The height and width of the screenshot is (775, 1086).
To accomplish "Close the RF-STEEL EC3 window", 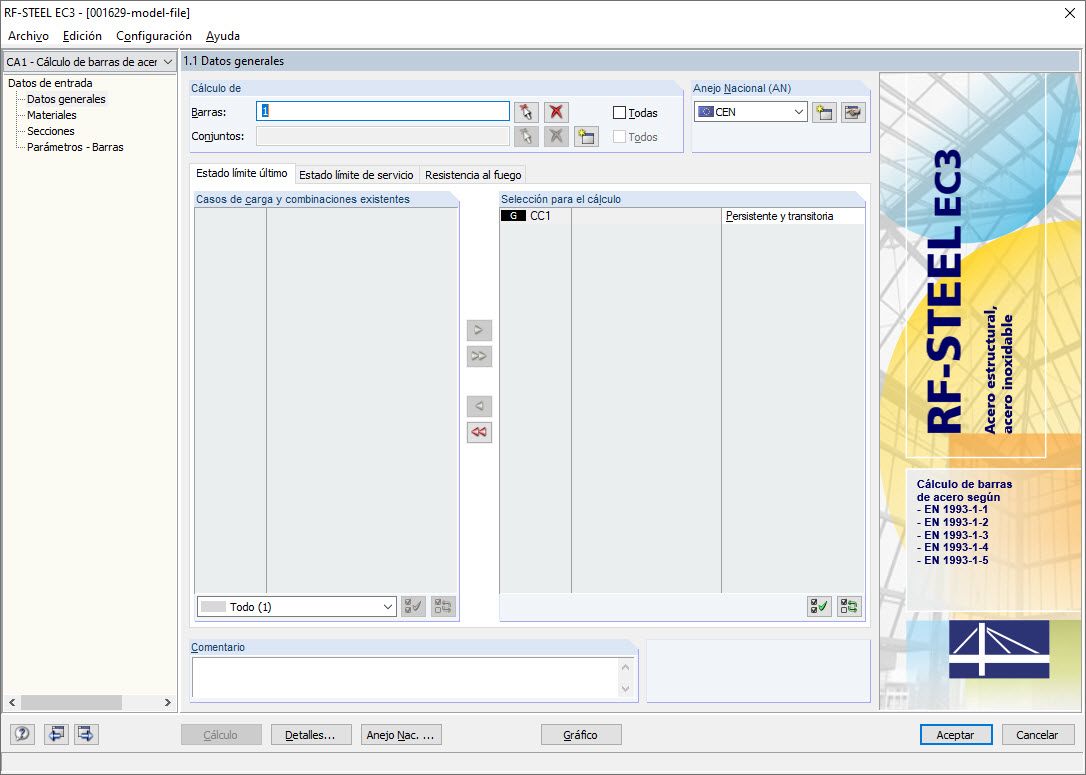I will click(1069, 12).
